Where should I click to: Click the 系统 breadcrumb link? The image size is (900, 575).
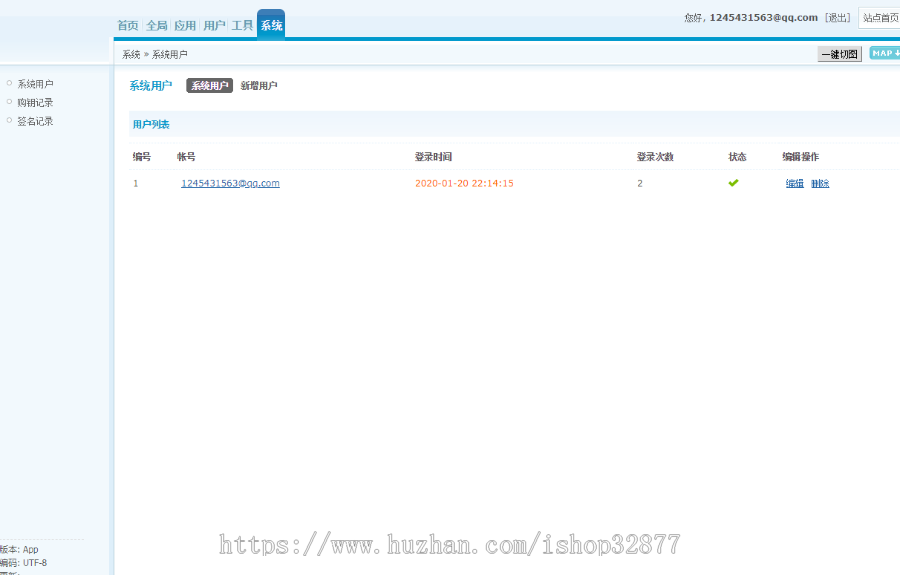click(131, 55)
